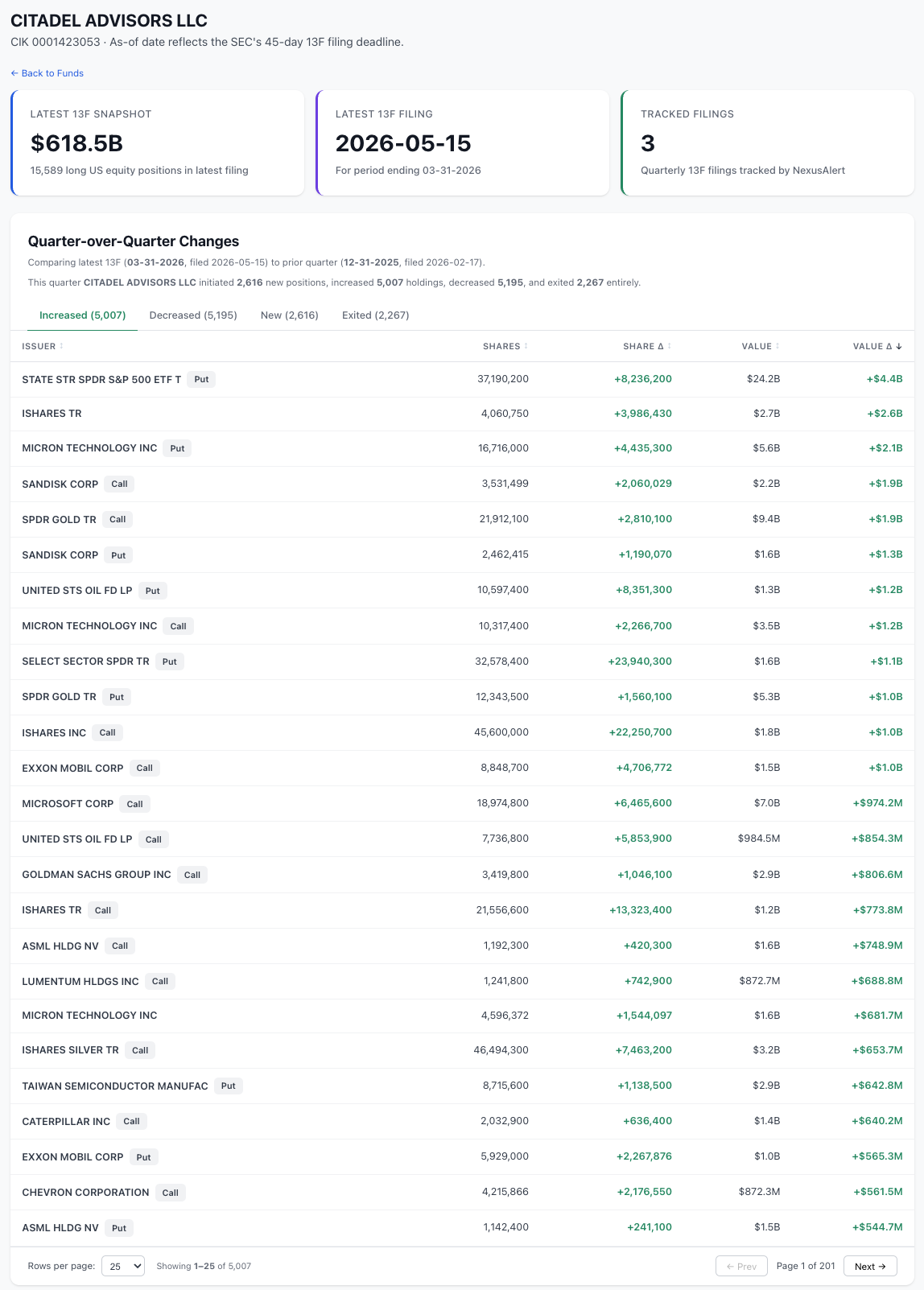Image resolution: width=924 pixels, height=1290 pixels.
Task: Click the Call badge on ASML HLDG NV 1,192,300 row
Action: coord(120,946)
